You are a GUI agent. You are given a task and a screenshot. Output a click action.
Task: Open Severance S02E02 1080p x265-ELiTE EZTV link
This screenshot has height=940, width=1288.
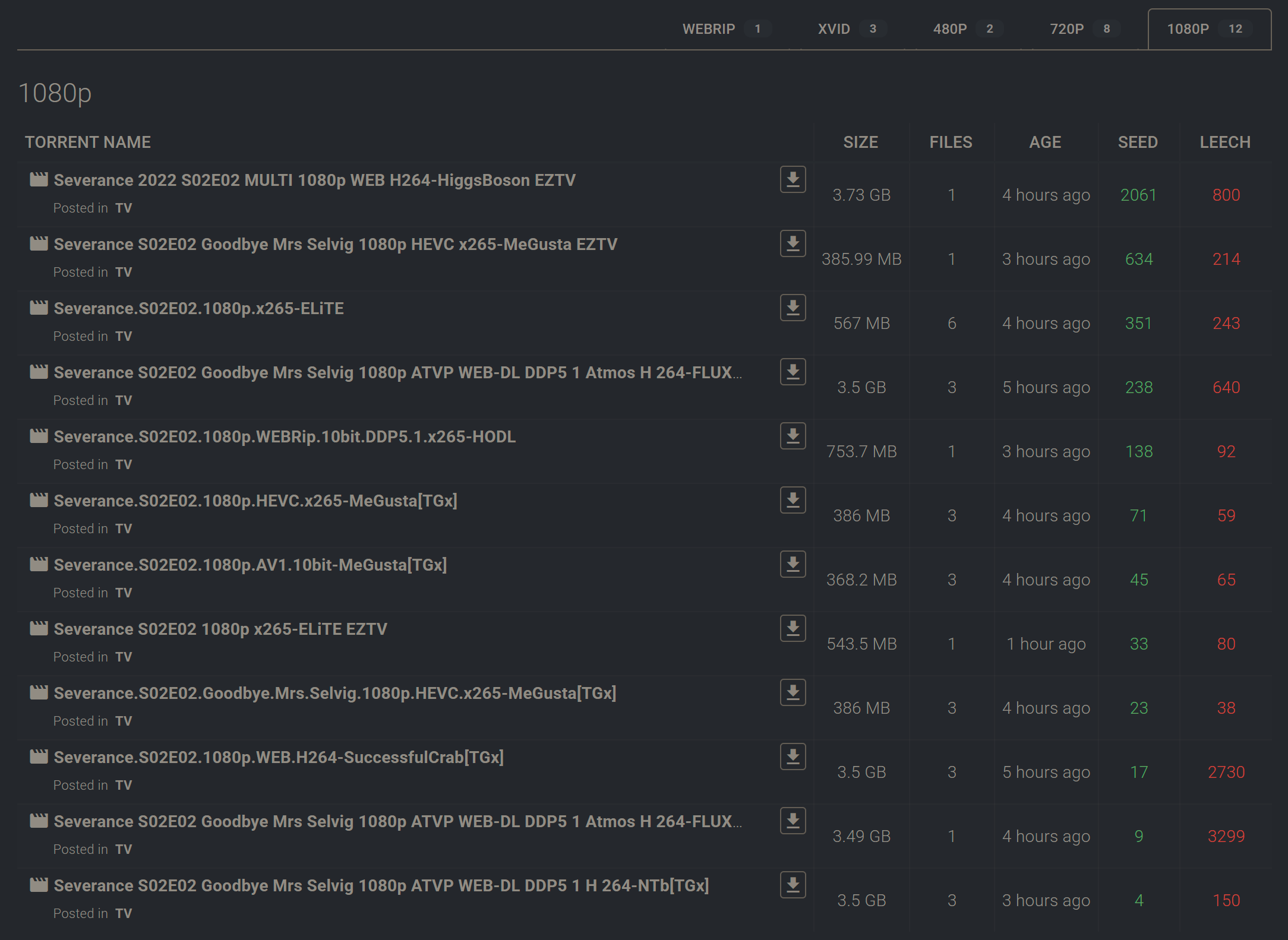pos(220,629)
